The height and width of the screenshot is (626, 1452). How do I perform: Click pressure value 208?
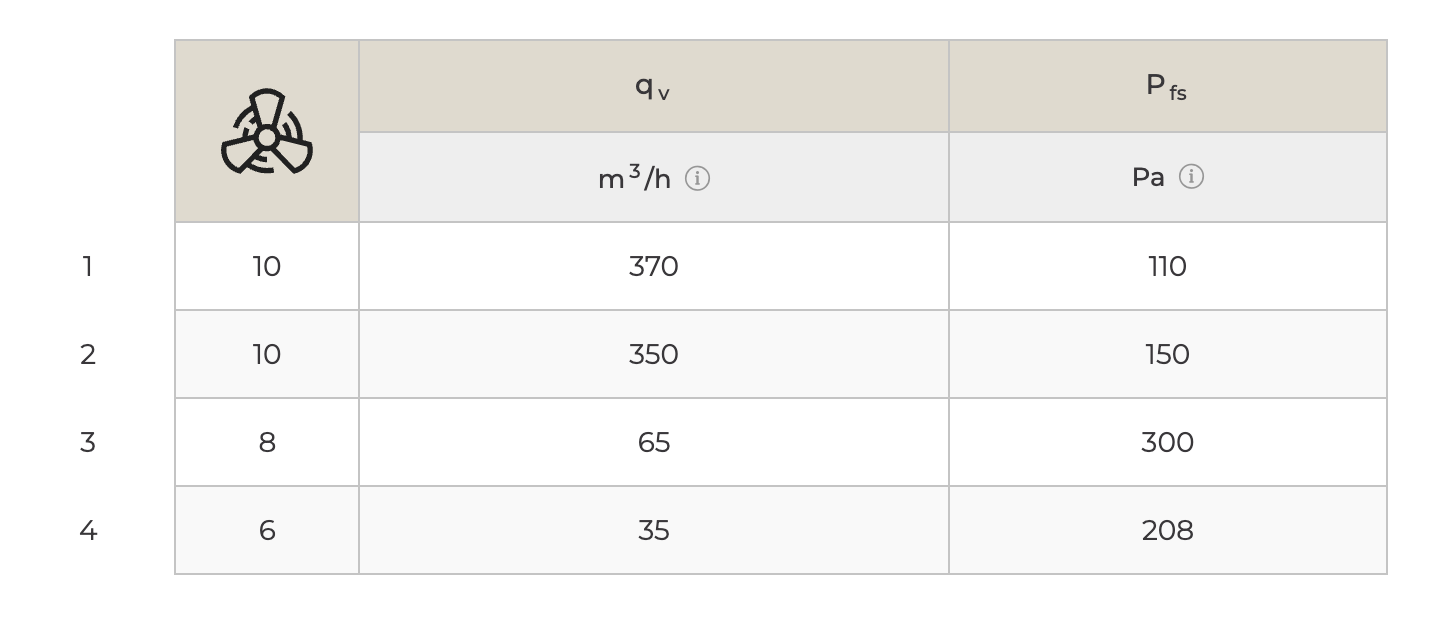click(1167, 531)
